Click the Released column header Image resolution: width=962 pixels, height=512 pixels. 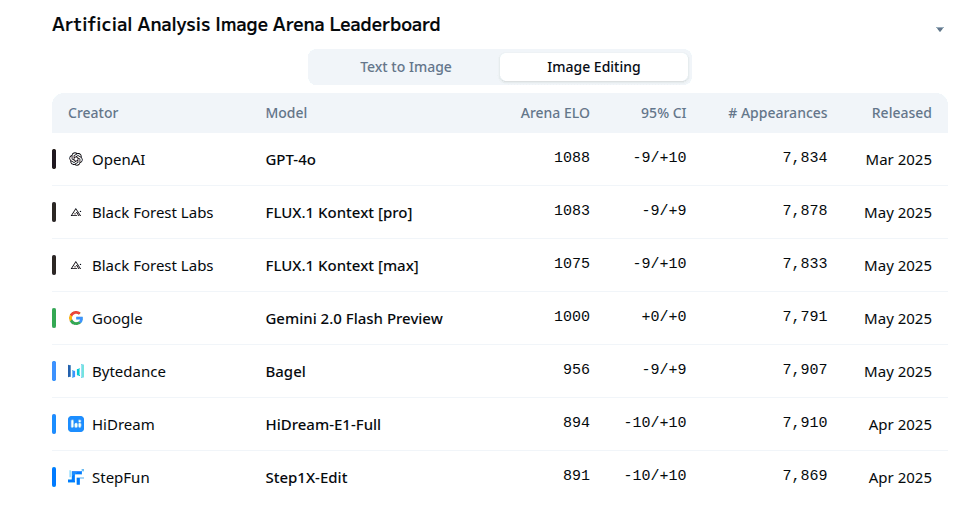pyautogui.click(x=902, y=113)
